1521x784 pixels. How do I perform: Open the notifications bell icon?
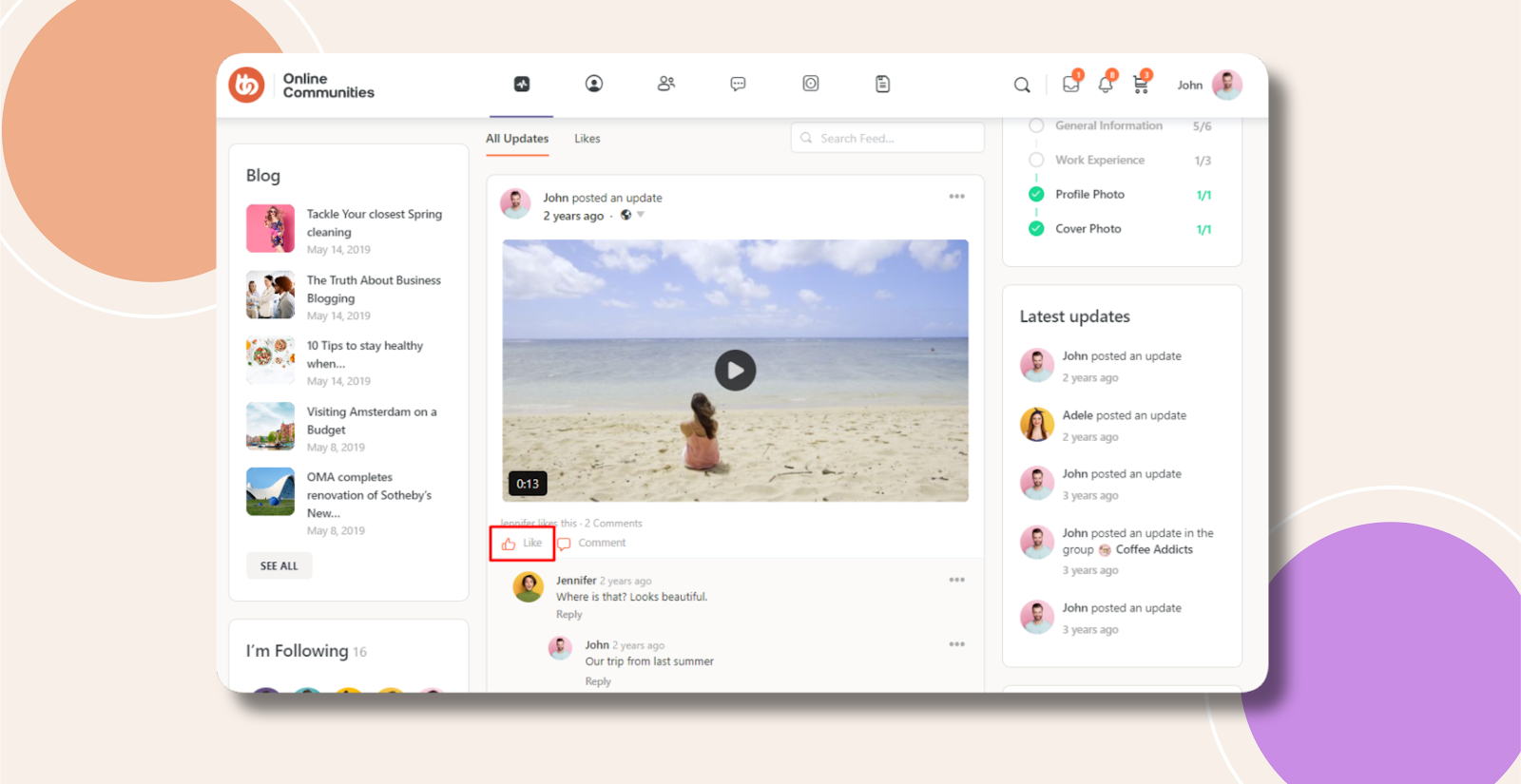(1106, 85)
